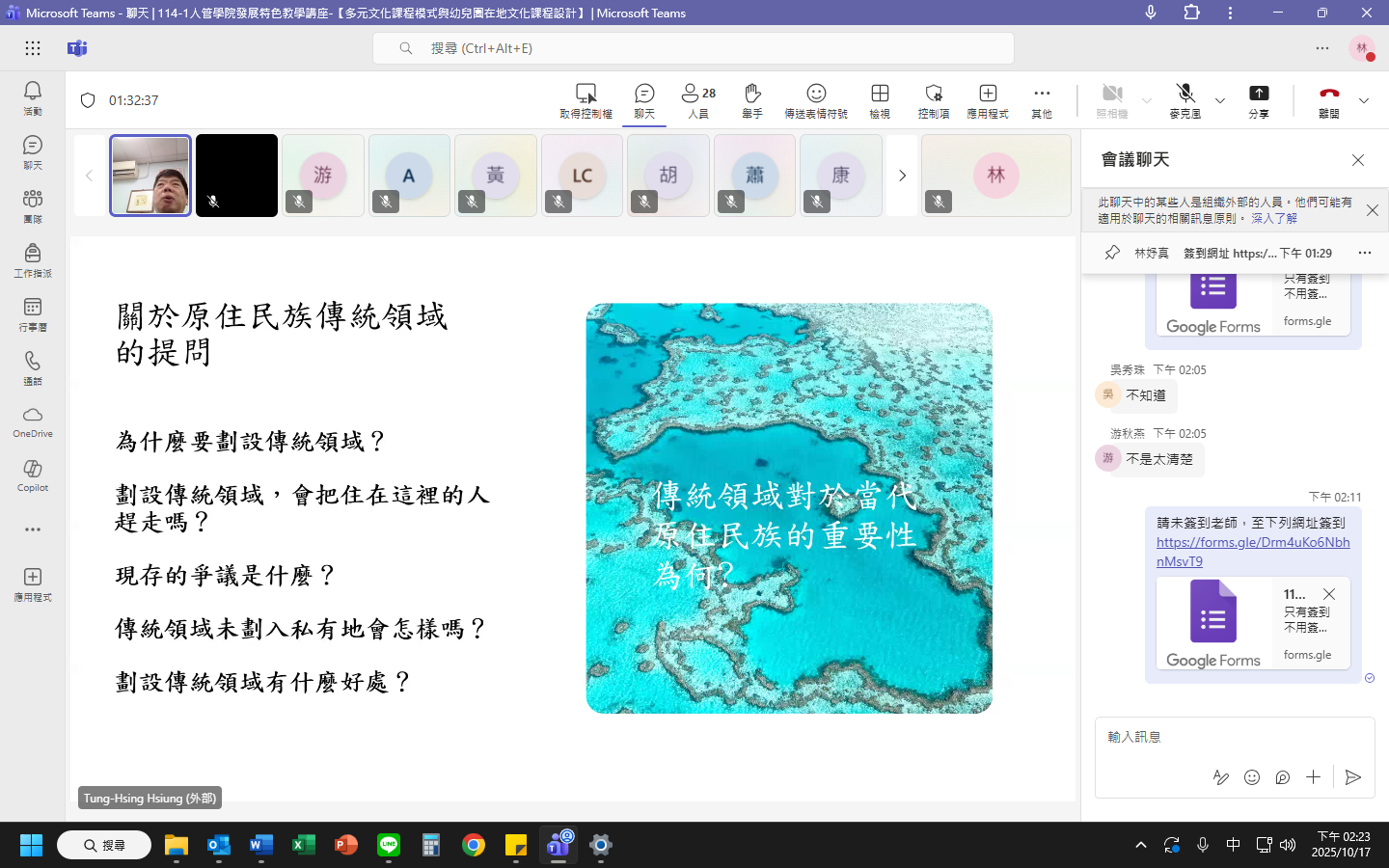Expand the microphone options dropdown arrow

click(x=1220, y=100)
